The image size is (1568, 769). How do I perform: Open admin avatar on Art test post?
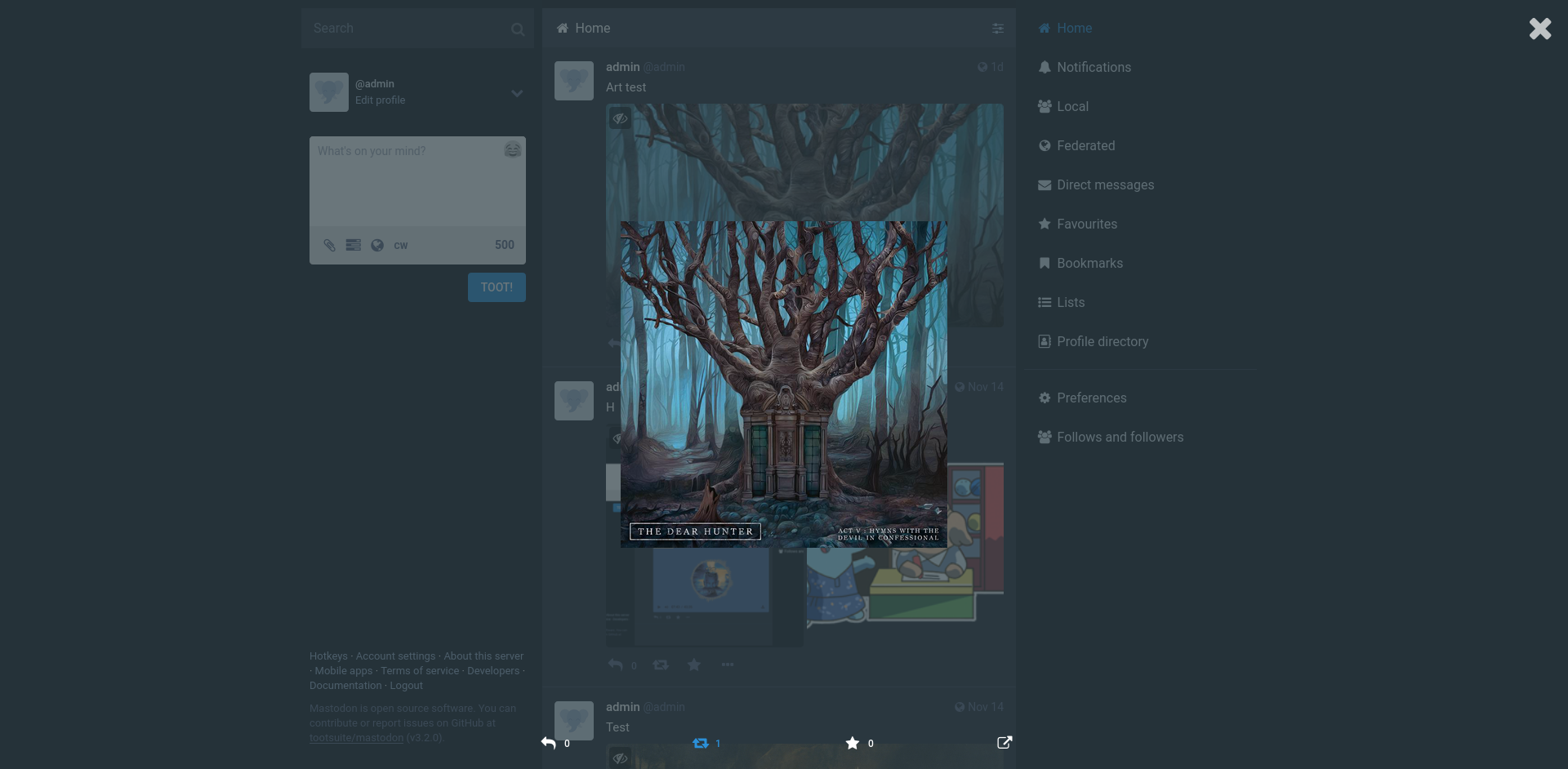point(574,81)
